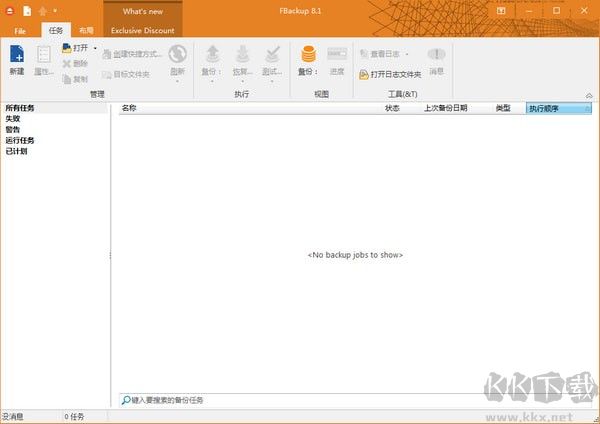Switch to the 任务 tab
The width and height of the screenshot is (600, 424).
coord(56,30)
